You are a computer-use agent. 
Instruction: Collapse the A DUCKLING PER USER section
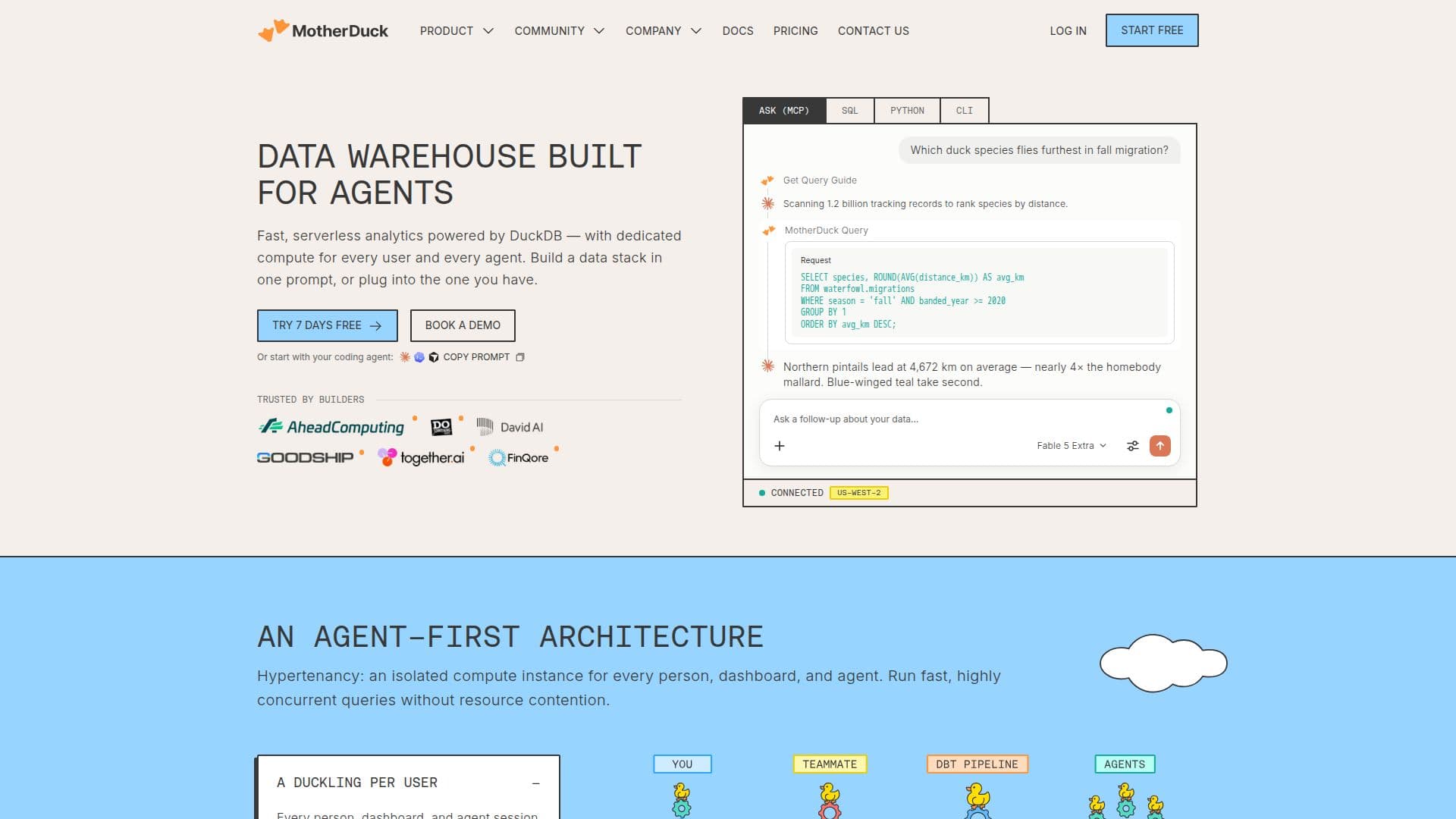(x=535, y=783)
